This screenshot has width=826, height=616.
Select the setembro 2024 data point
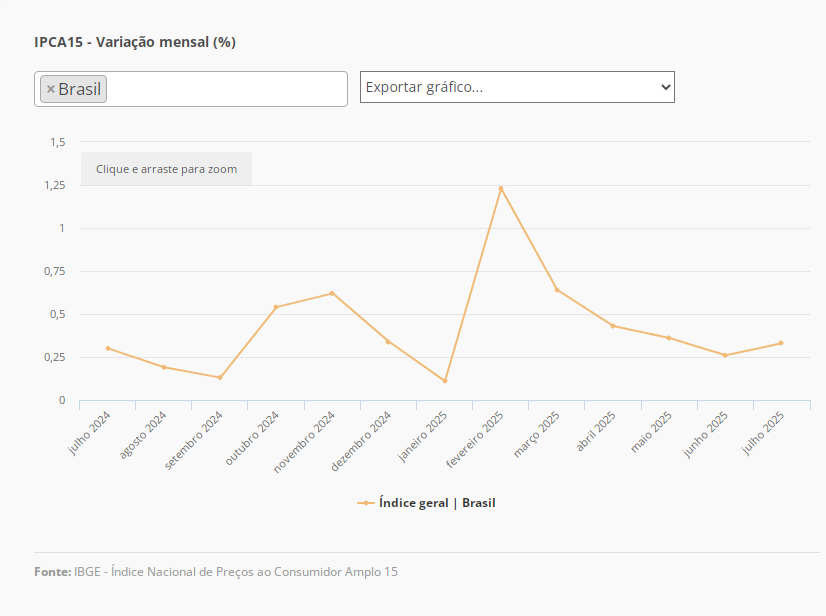[220, 377]
